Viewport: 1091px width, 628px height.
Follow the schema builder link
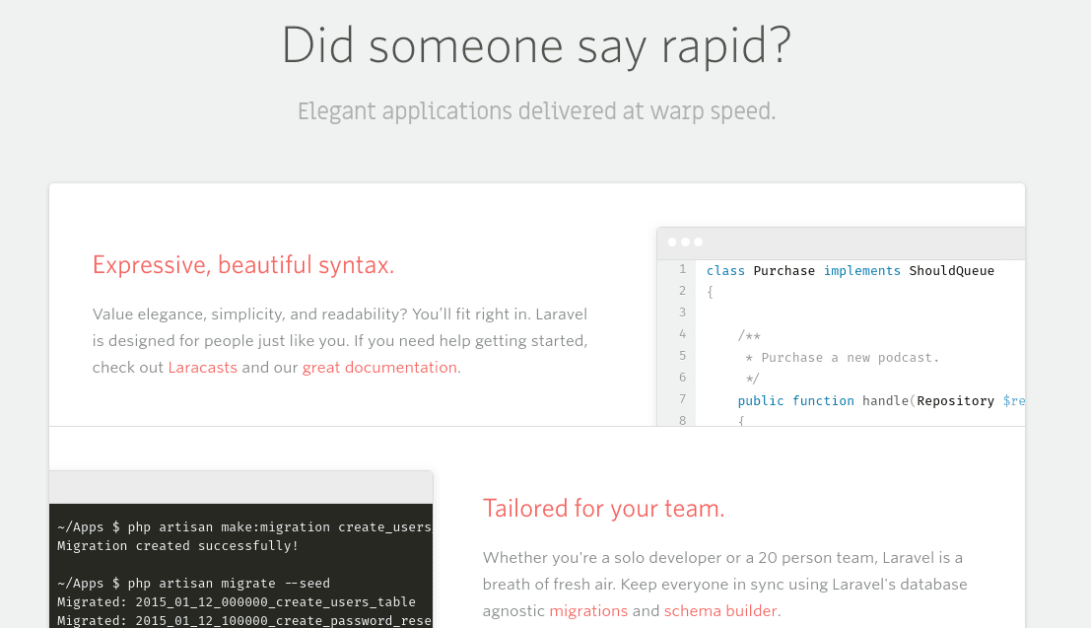point(720,611)
